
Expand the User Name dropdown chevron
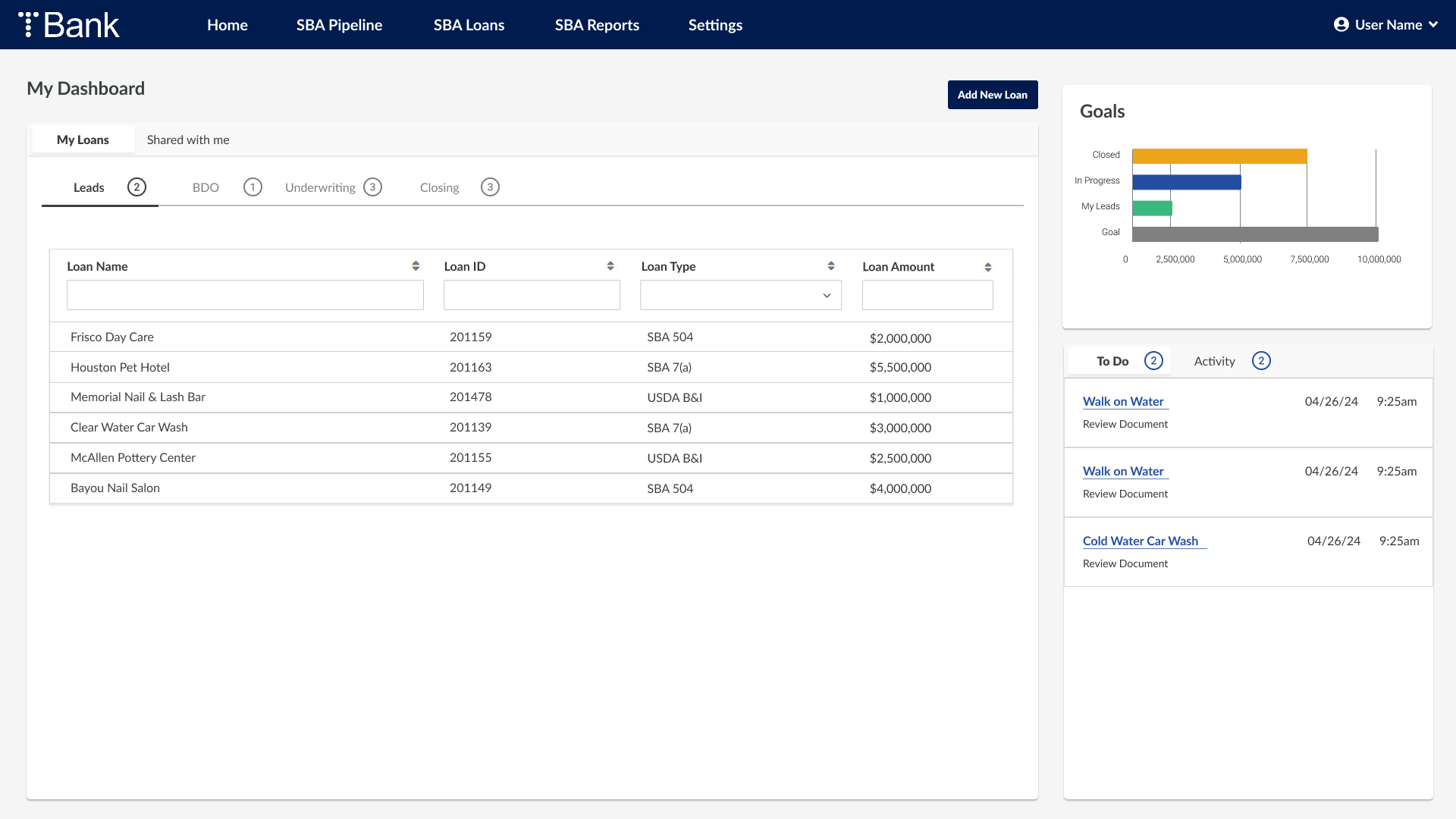point(1433,24)
